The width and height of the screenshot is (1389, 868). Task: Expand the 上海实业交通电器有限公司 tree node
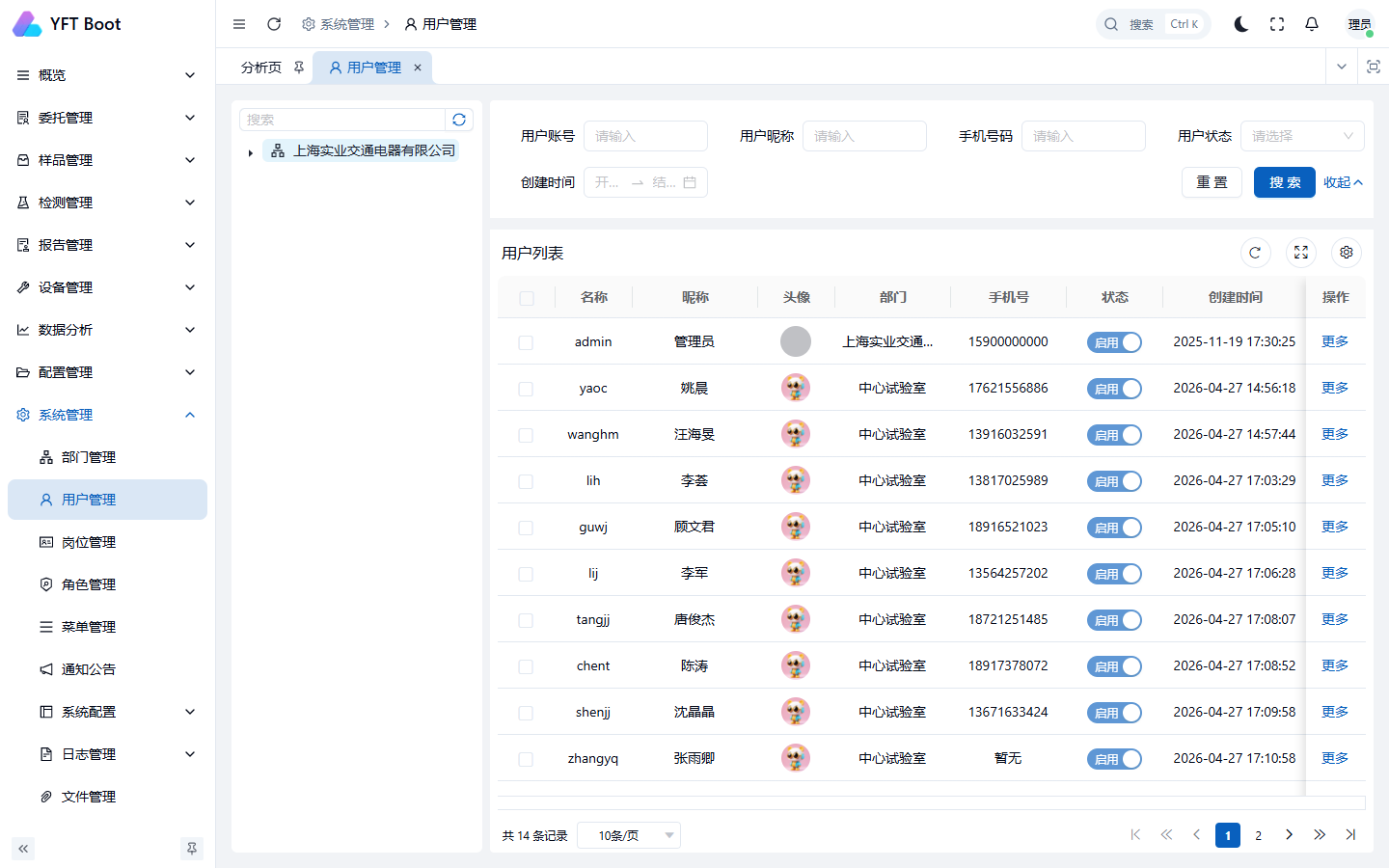[251, 152]
